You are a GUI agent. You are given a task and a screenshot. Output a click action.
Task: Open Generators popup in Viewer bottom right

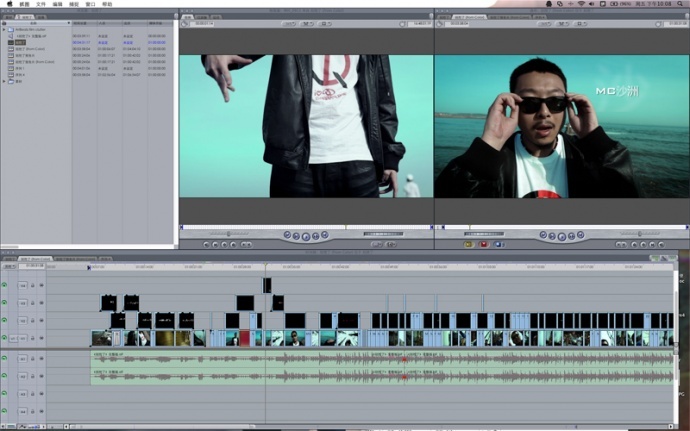(x=391, y=244)
